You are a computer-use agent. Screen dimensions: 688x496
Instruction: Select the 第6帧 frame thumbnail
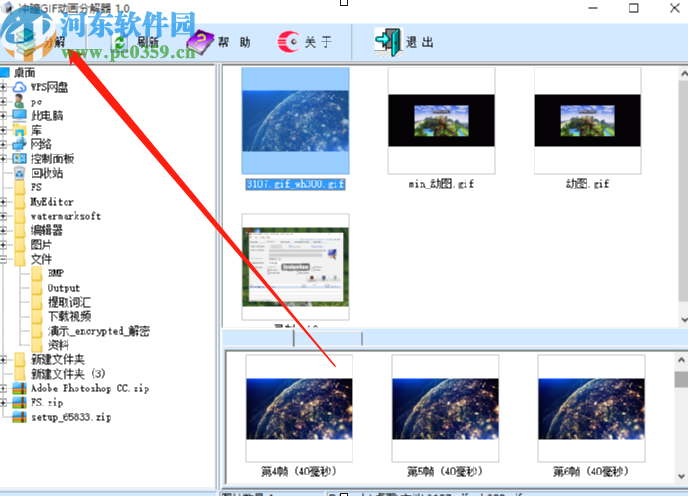[591, 409]
